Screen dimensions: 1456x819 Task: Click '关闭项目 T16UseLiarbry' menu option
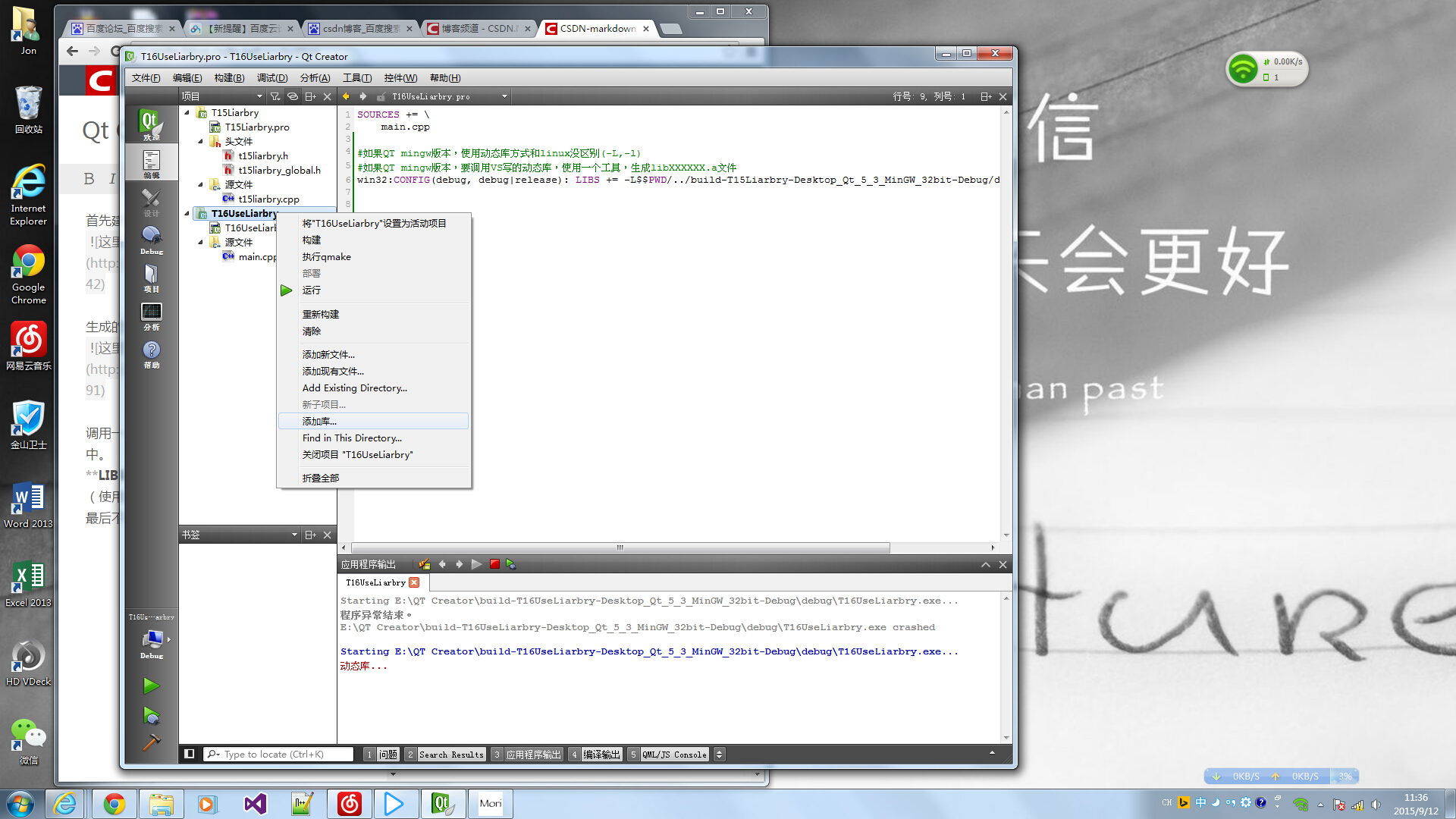[357, 454]
